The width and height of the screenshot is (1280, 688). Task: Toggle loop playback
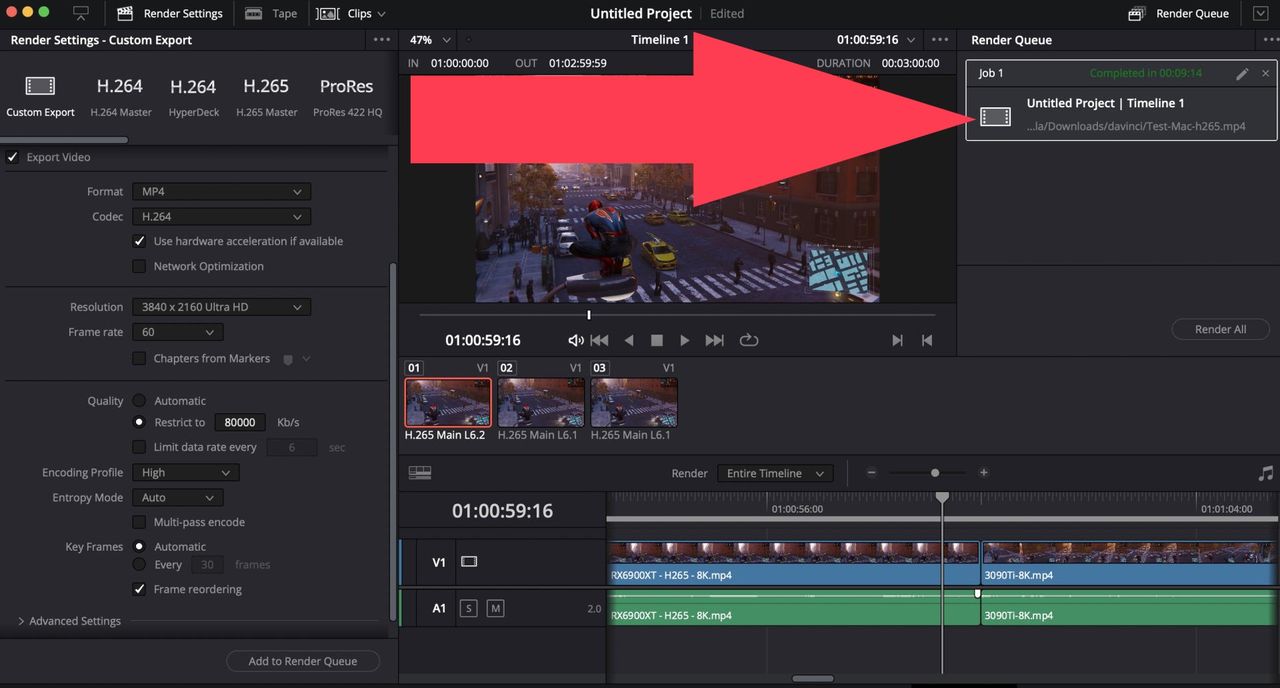point(748,340)
